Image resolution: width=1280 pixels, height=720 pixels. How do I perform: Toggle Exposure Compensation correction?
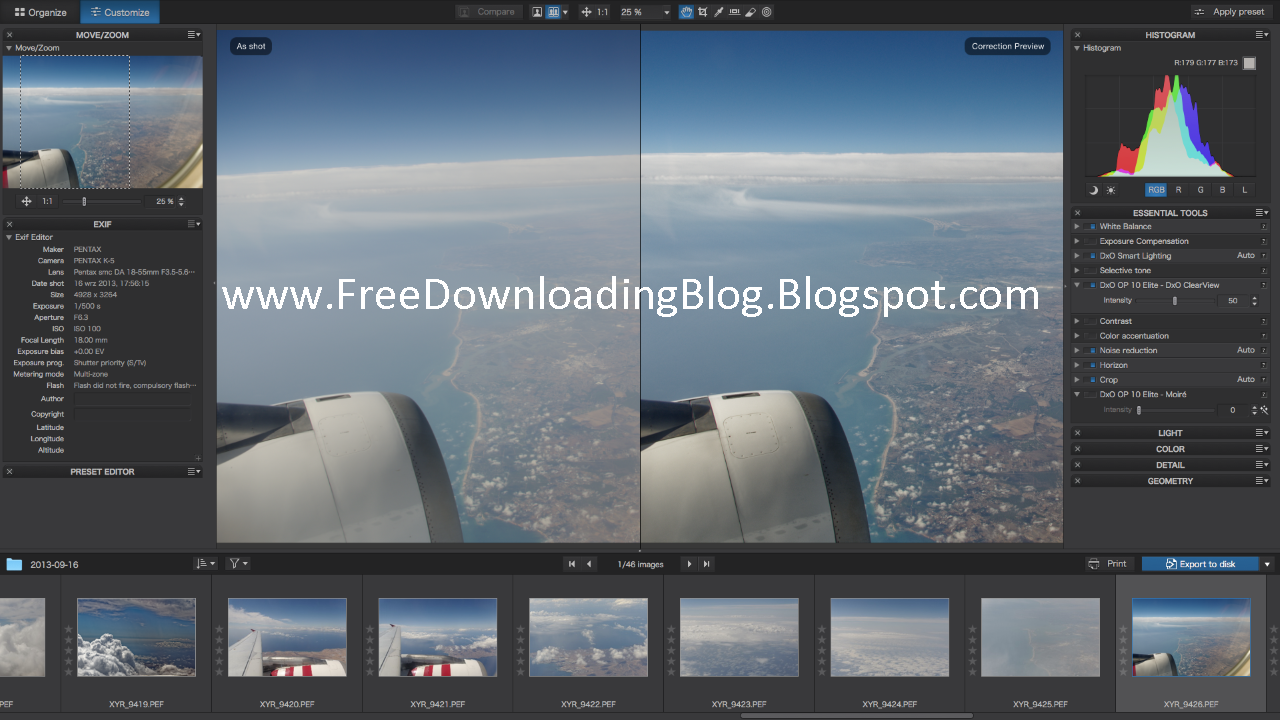pyautogui.click(x=1091, y=241)
